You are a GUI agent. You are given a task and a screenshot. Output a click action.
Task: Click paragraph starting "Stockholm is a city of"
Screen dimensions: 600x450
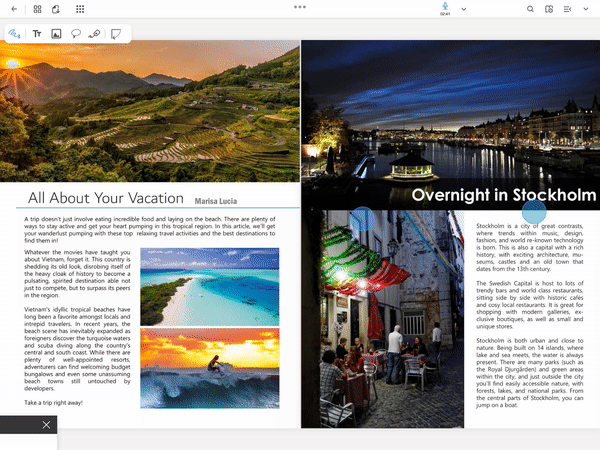click(x=530, y=247)
